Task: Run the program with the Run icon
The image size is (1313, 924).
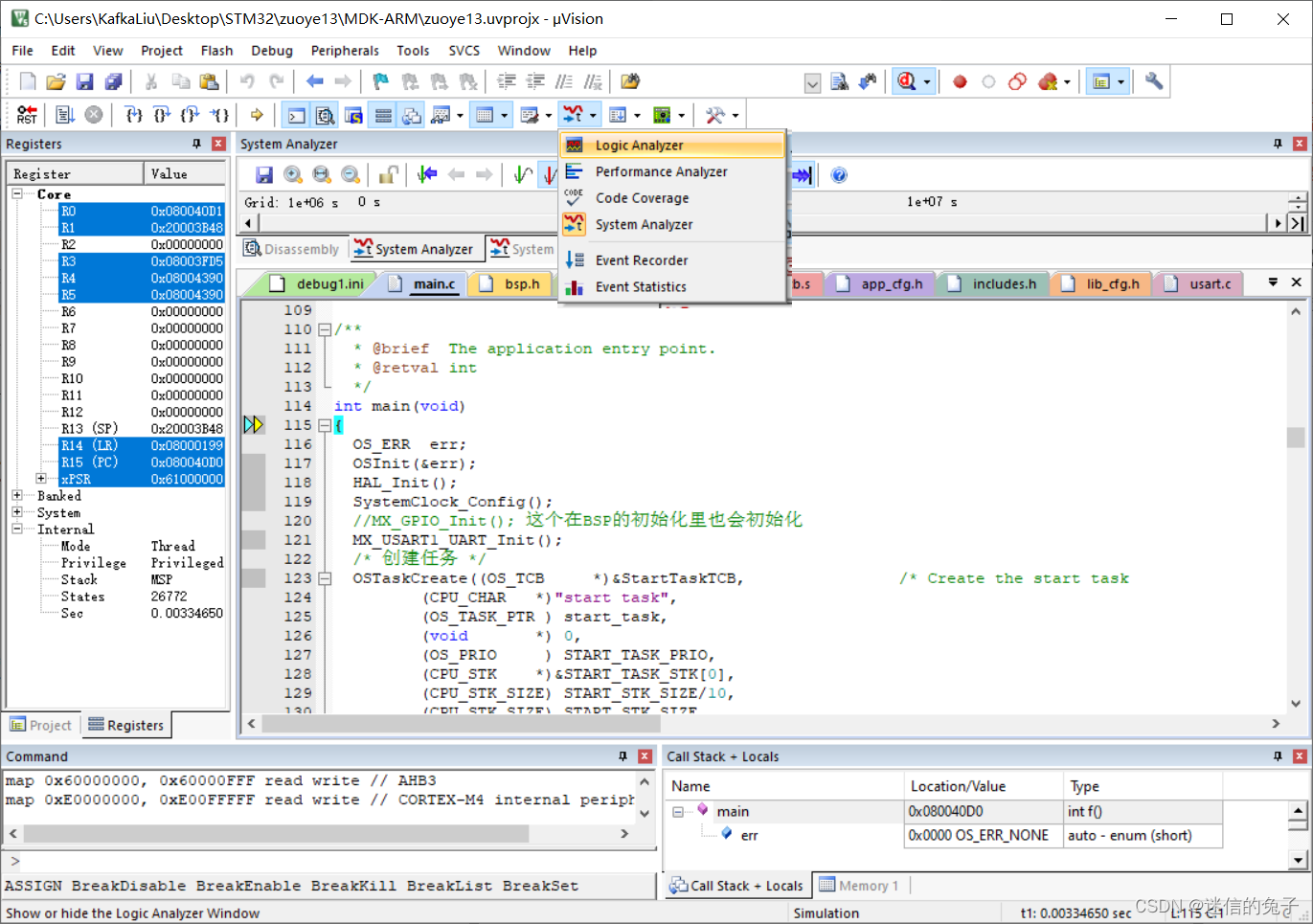Action: (x=65, y=116)
